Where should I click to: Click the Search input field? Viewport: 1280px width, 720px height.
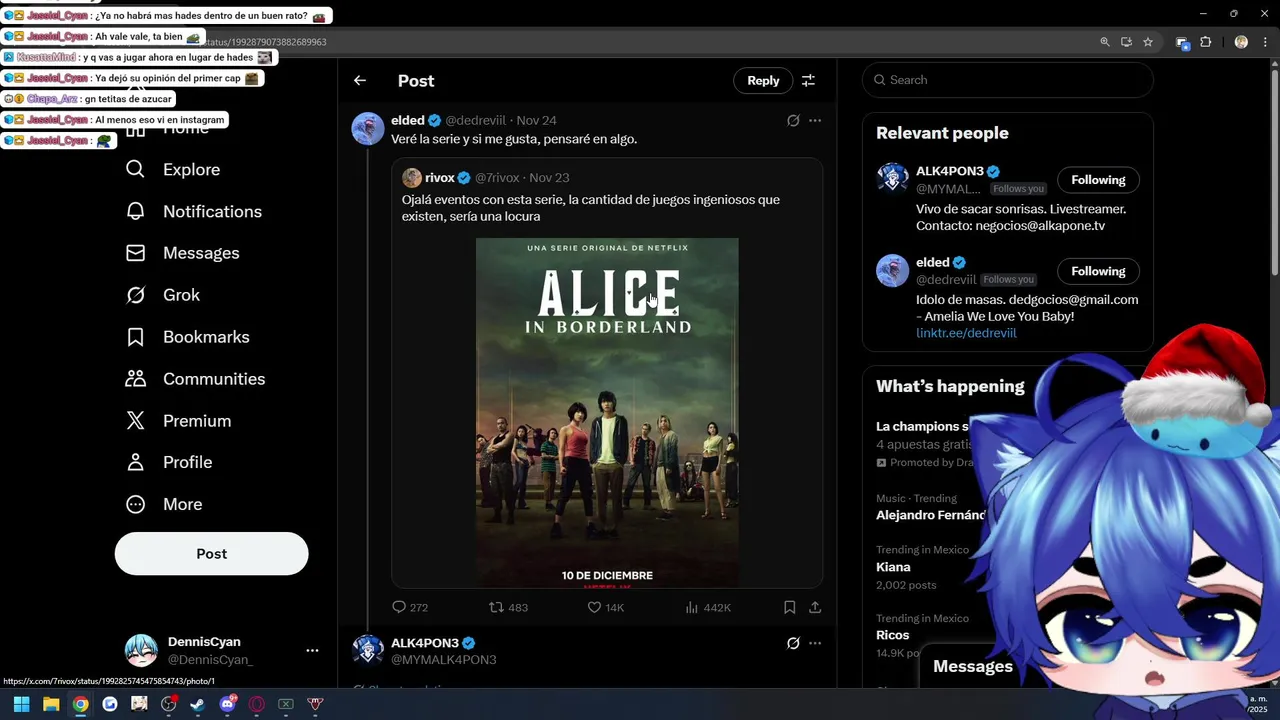[x=1008, y=80]
